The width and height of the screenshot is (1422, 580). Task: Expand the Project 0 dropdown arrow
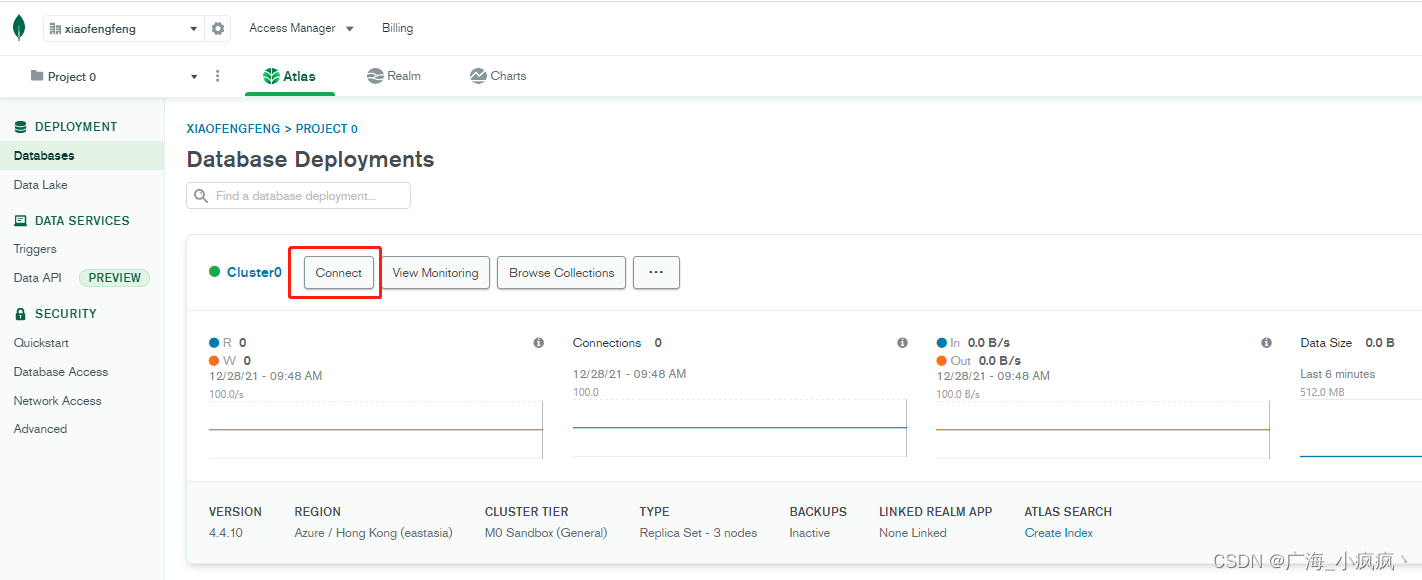coord(194,77)
